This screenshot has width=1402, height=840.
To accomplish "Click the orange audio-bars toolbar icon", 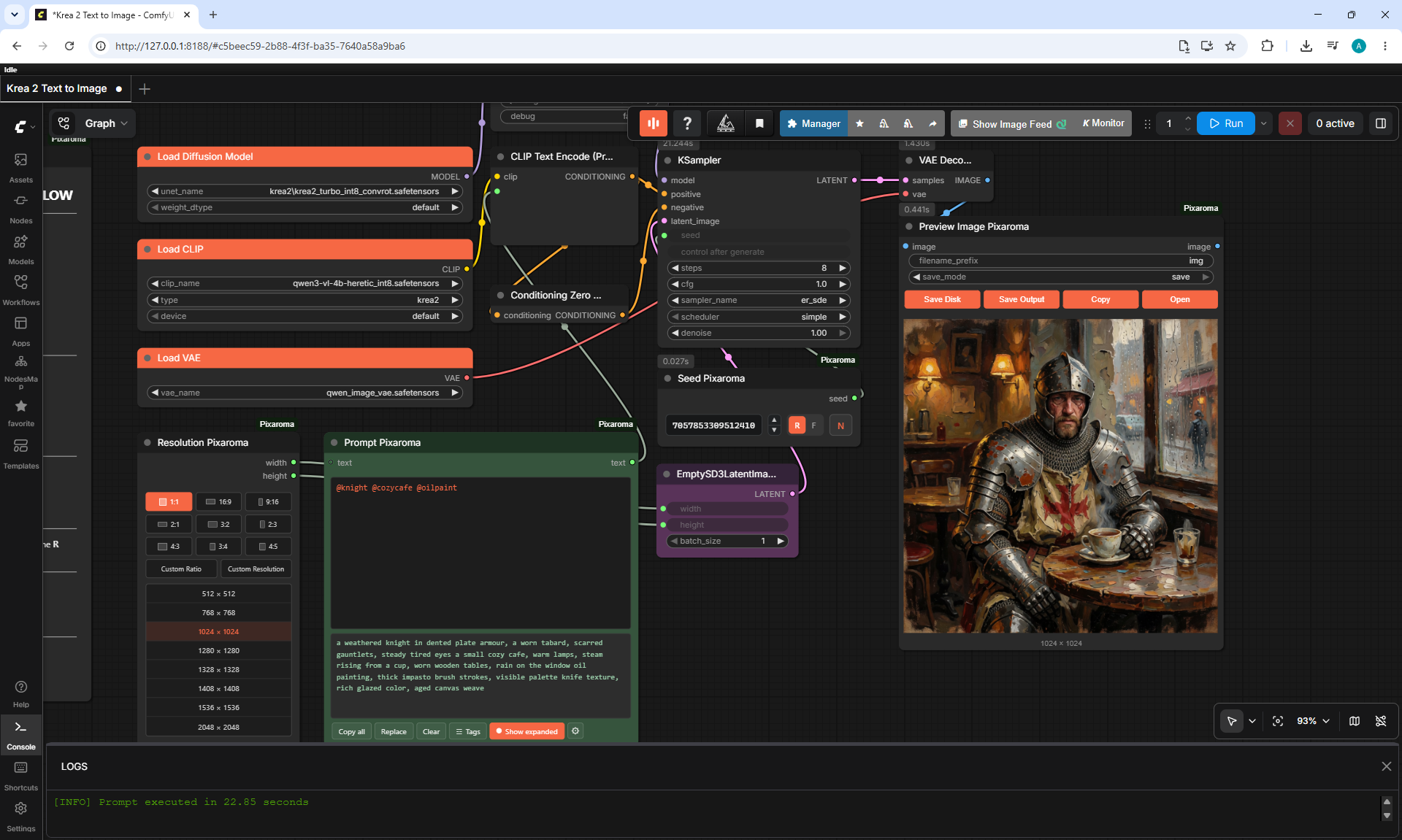I will (654, 123).
